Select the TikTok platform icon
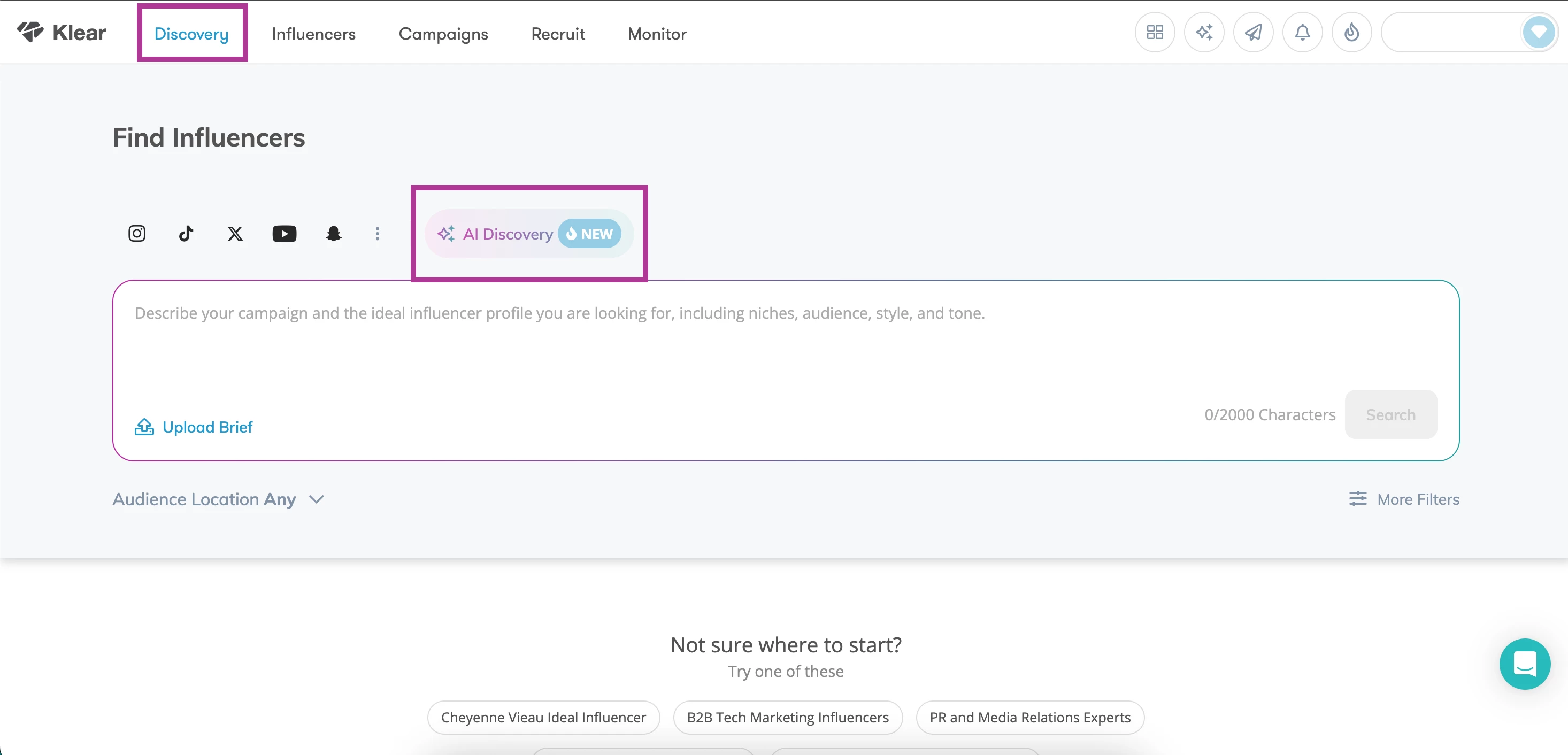This screenshot has width=1568, height=755. [x=186, y=234]
